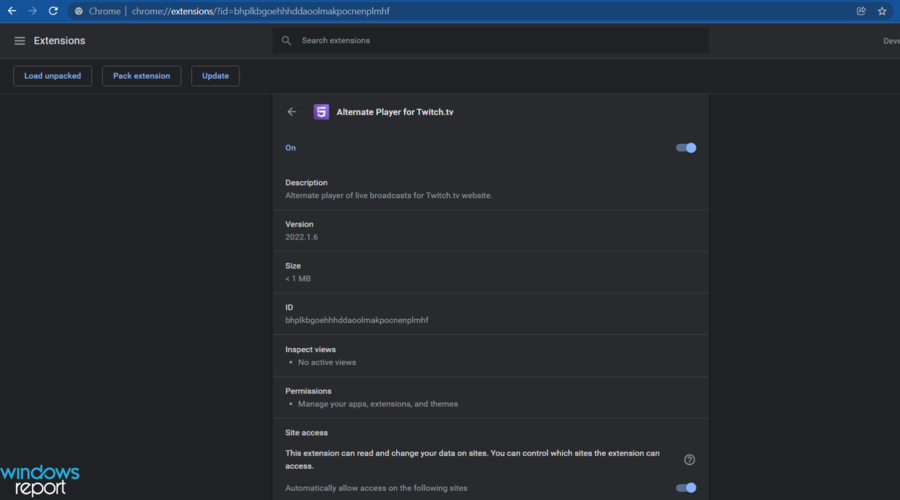This screenshot has height=500, width=900.
Task: Click Pack extension button
Action: (x=141, y=76)
